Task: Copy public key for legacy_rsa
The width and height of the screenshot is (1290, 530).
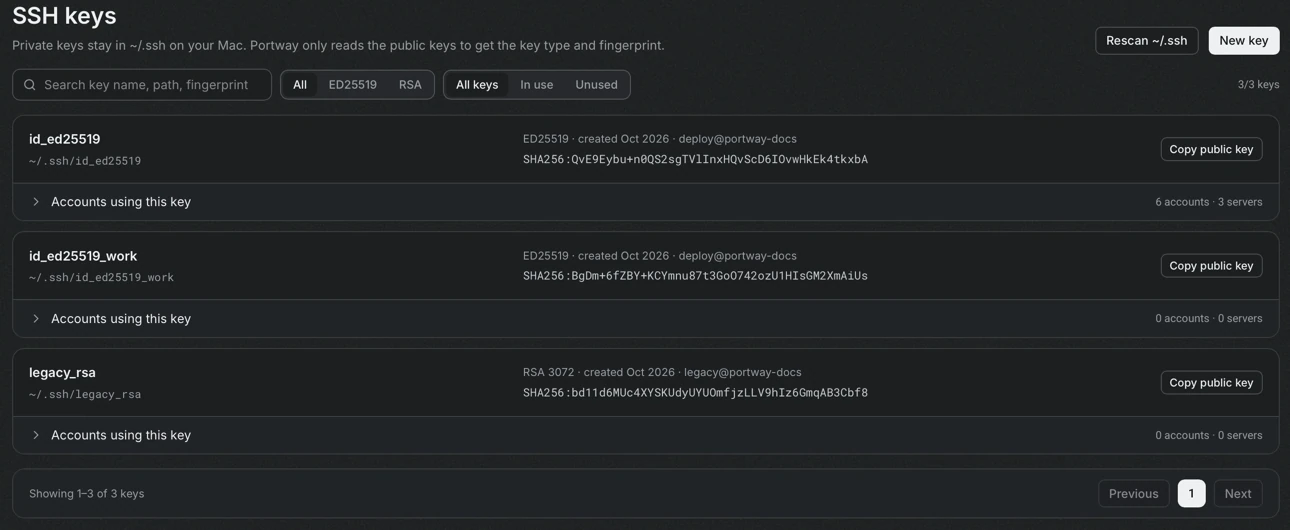Action: point(1211,383)
